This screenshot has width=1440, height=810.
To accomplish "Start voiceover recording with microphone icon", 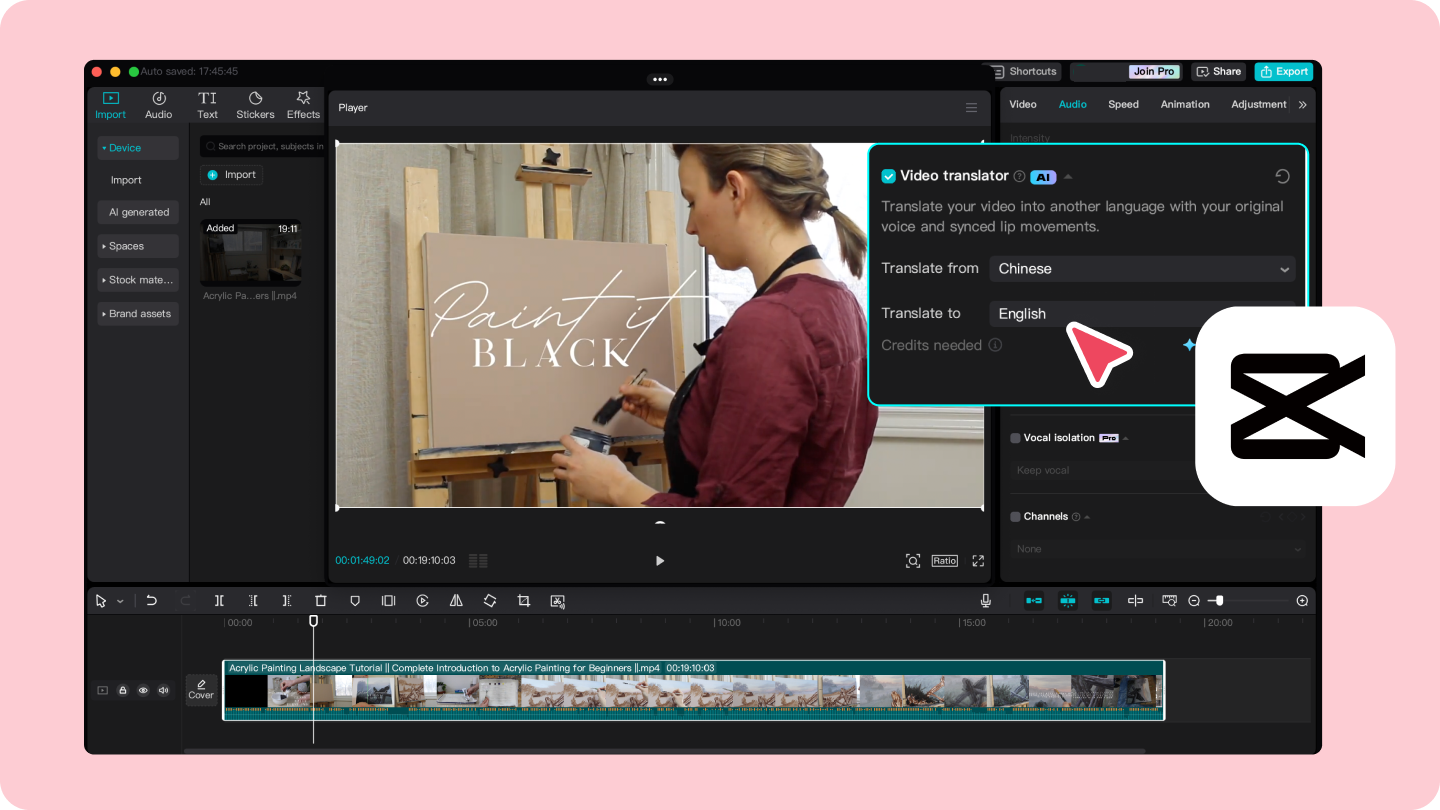I will (x=986, y=601).
